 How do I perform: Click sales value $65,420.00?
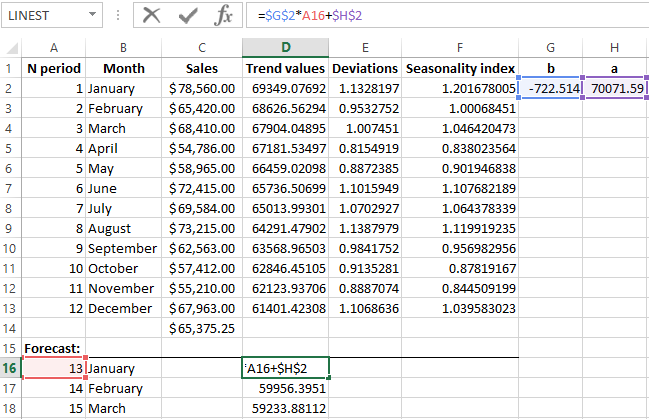[x=202, y=108]
